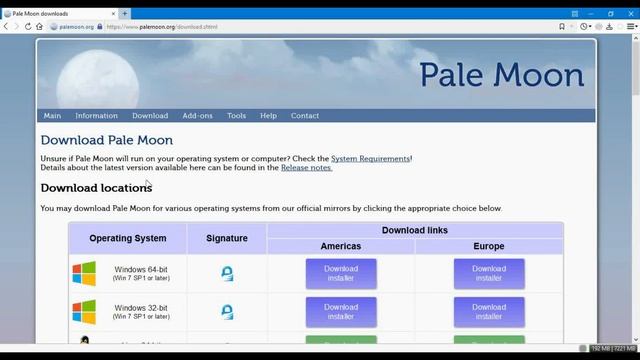Open the history clock dropdown
This screenshot has height=360, width=640.
tap(585, 27)
